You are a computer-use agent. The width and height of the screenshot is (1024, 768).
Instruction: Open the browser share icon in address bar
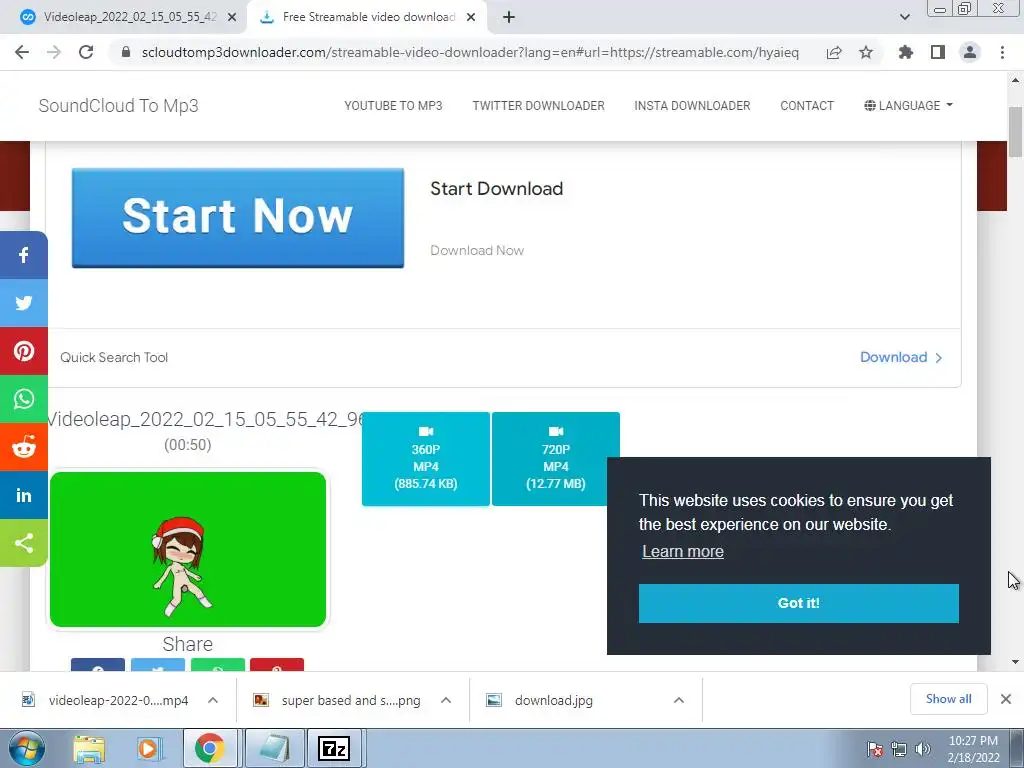834,52
